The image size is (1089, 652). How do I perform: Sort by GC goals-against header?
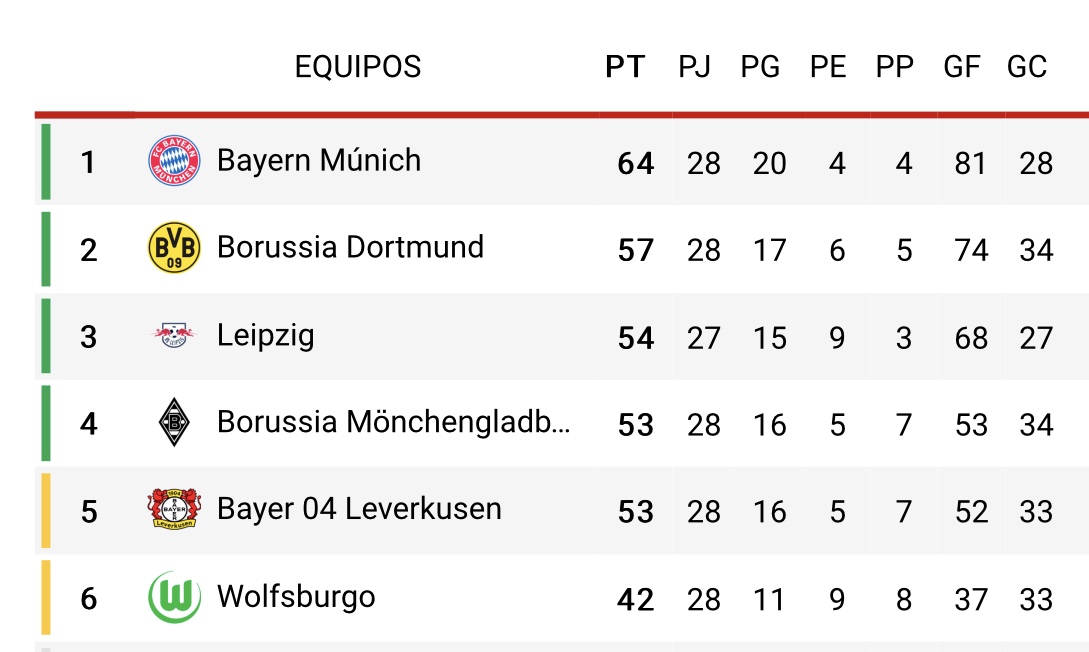pos(1027,67)
